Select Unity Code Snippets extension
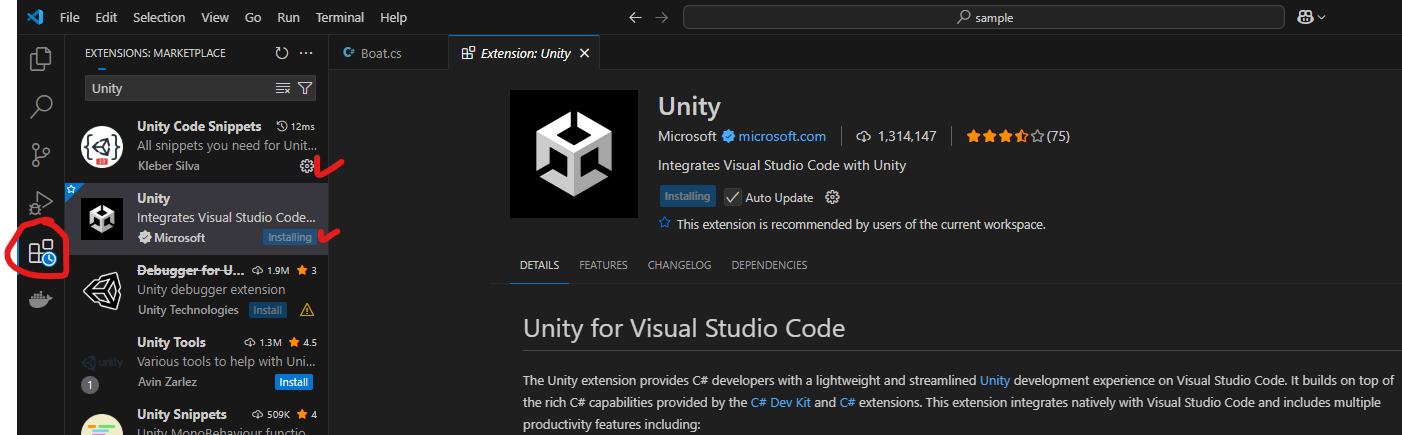Viewport: 1402px width, 435px height. tap(197, 147)
